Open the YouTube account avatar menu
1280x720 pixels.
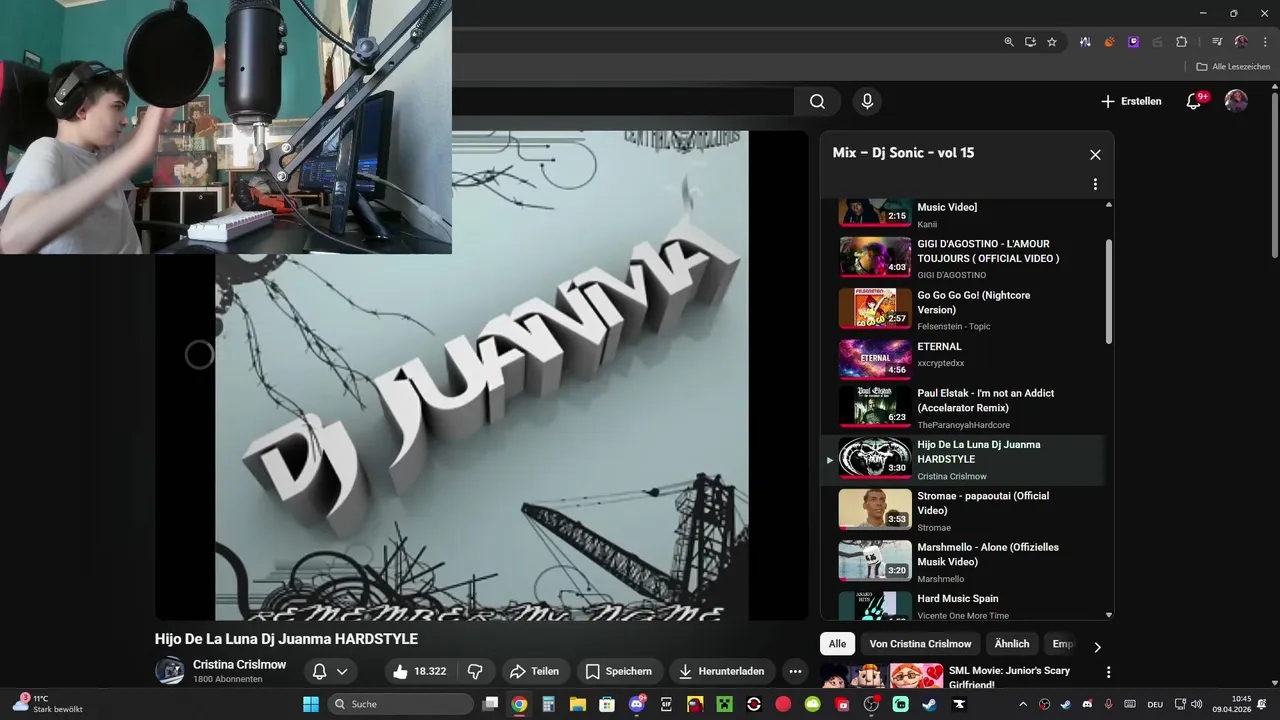click(1236, 101)
